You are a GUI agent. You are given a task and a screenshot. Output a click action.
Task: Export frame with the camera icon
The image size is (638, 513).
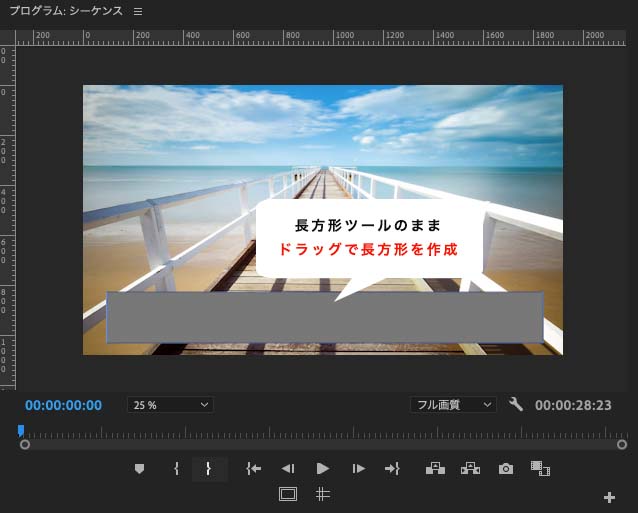pyautogui.click(x=506, y=468)
